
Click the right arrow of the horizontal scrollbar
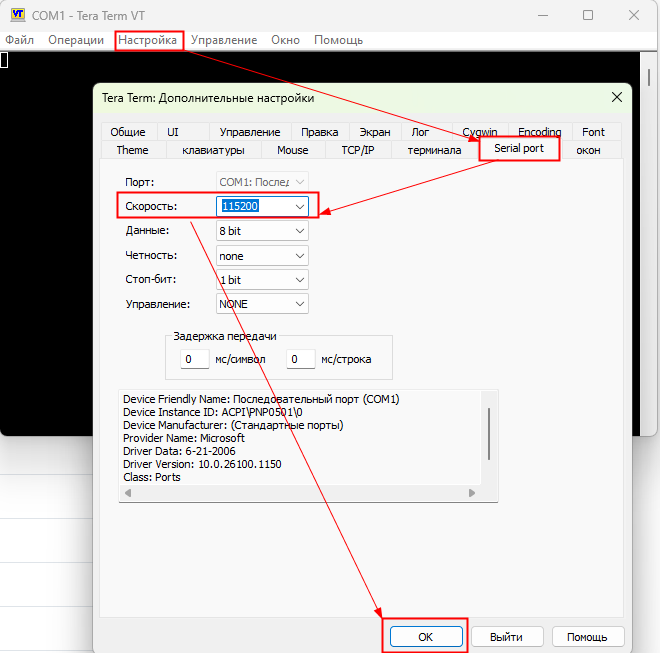pyautogui.click(x=471, y=494)
